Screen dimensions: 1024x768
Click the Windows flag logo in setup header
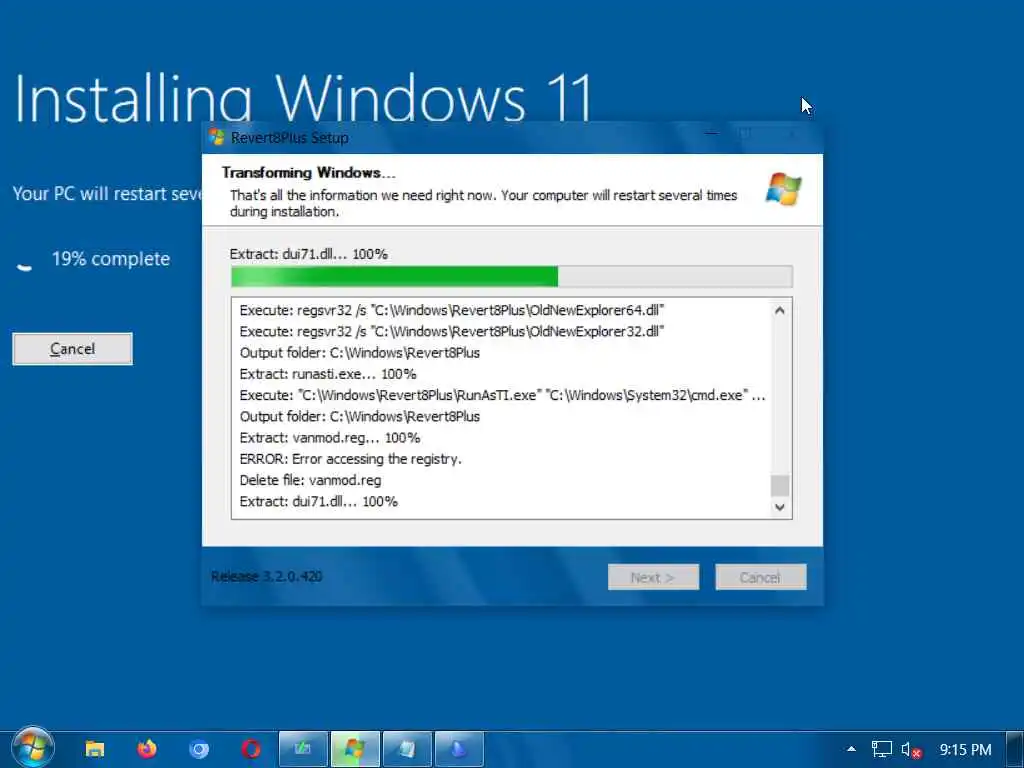click(784, 189)
